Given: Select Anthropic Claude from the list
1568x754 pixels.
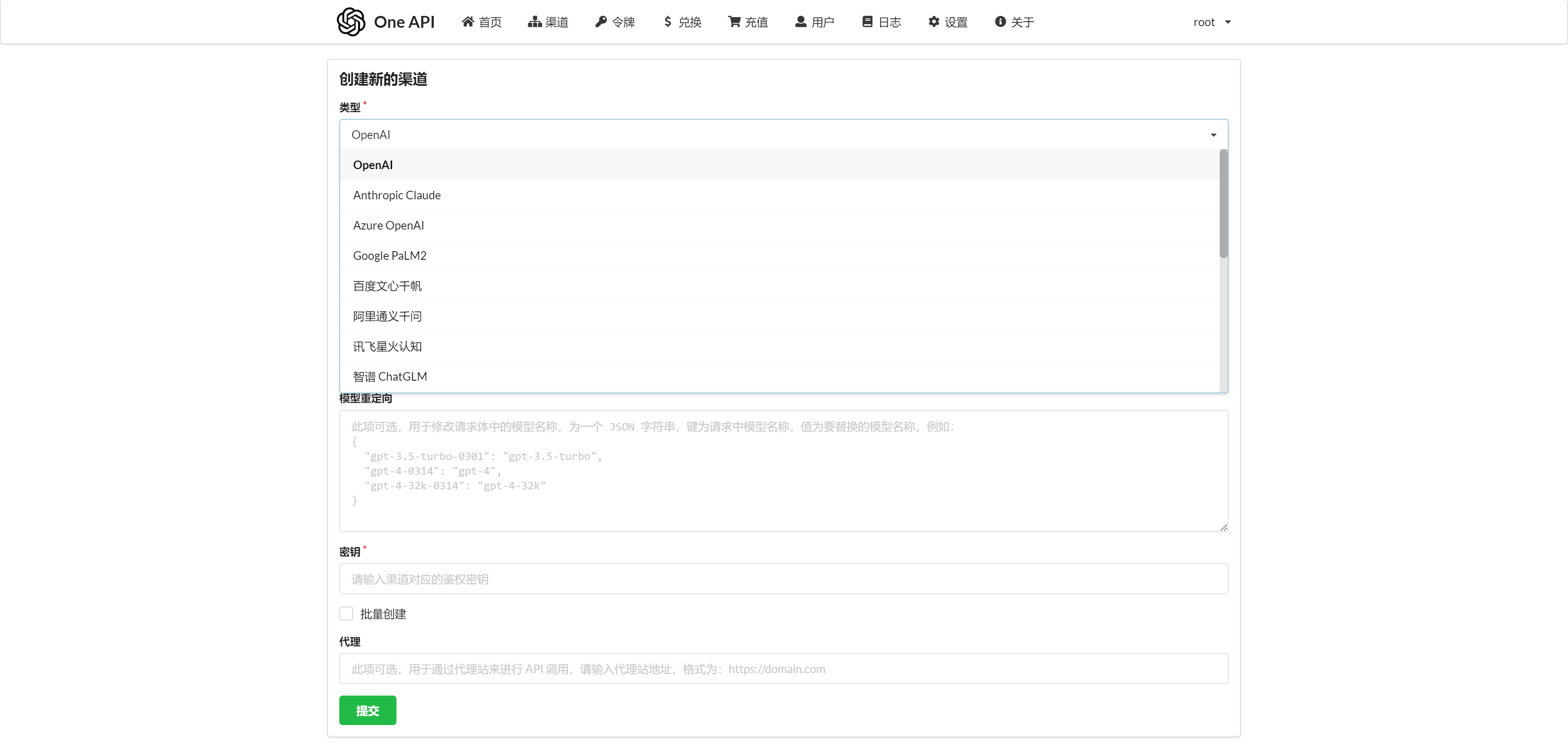Looking at the screenshot, I should (x=397, y=195).
